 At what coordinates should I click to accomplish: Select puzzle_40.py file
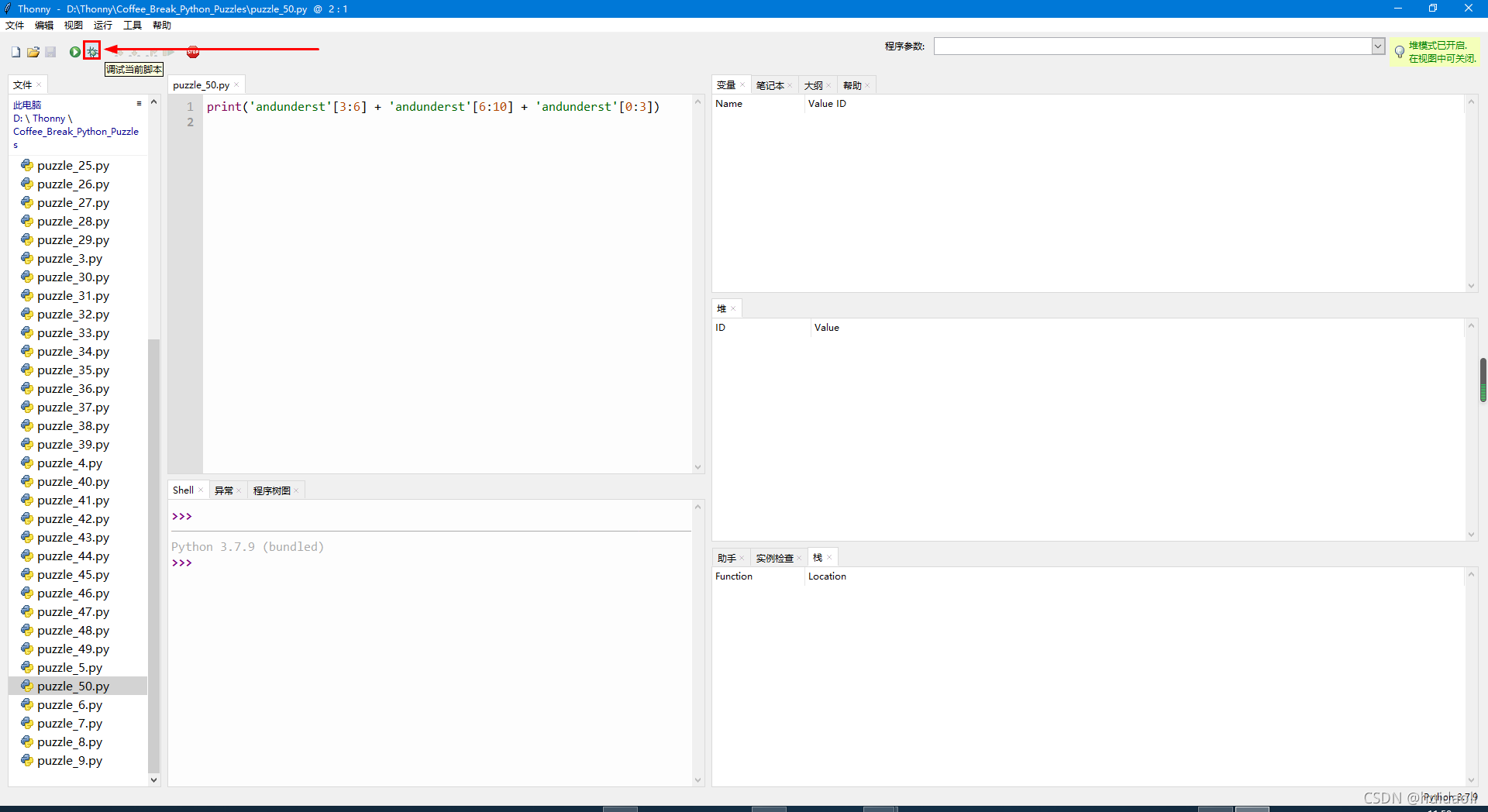pyautogui.click(x=73, y=481)
